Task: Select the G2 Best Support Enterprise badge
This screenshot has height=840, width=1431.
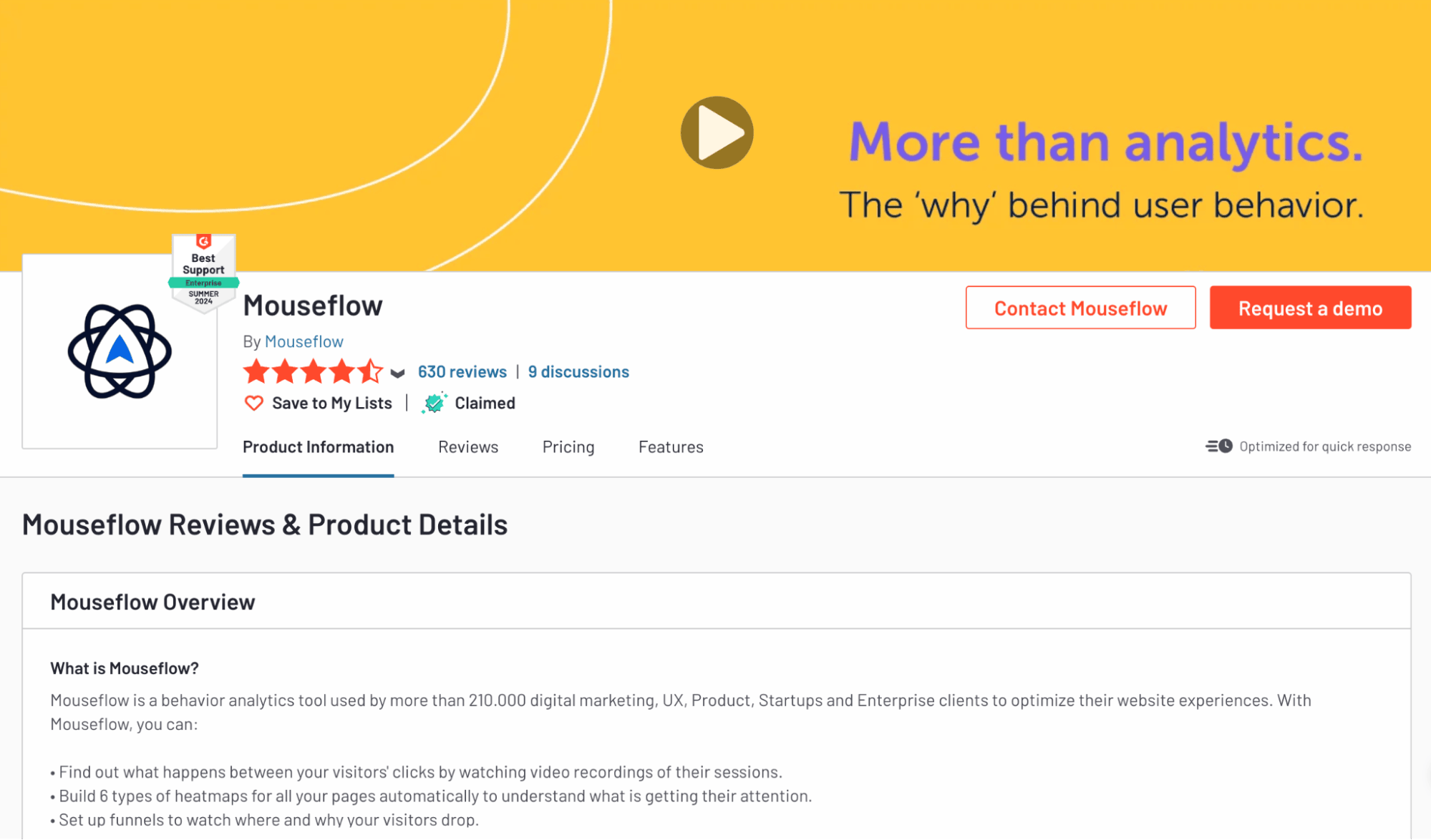Action: (203, 275)
